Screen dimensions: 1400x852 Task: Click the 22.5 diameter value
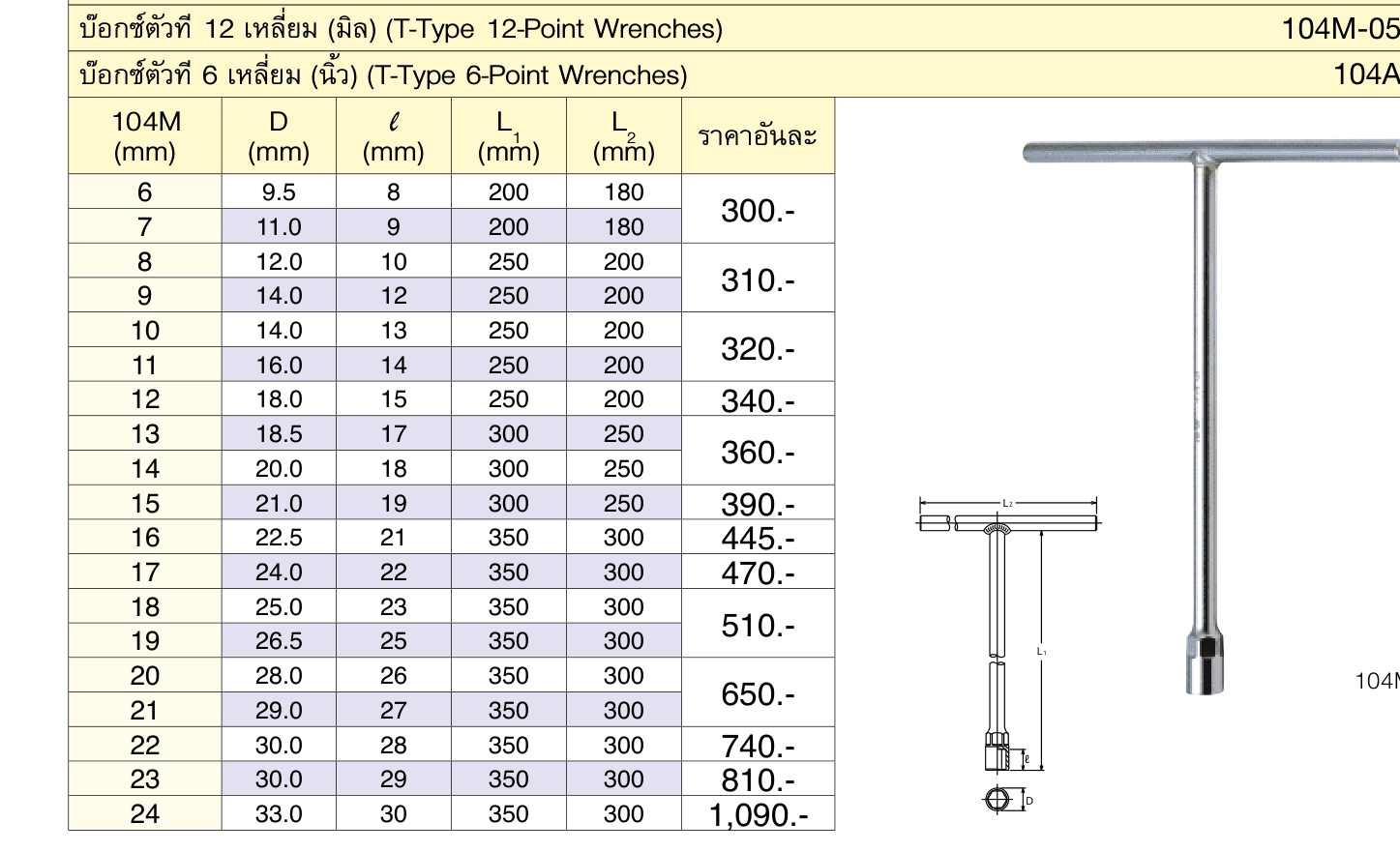[279, 538]
